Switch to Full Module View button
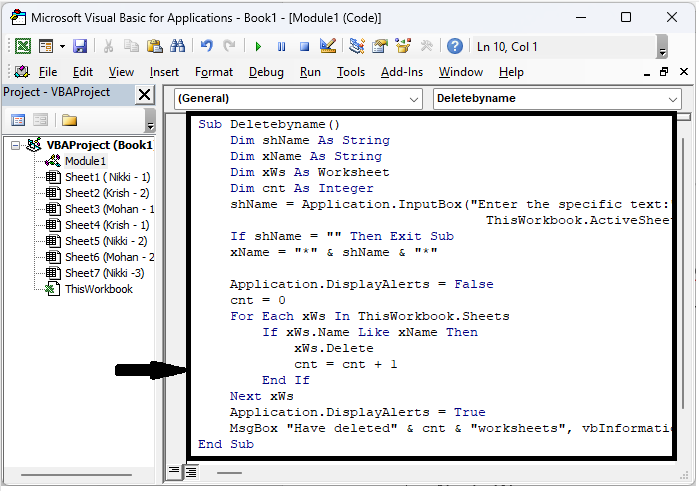Screen dimensions: 699x491 (190, 471)
